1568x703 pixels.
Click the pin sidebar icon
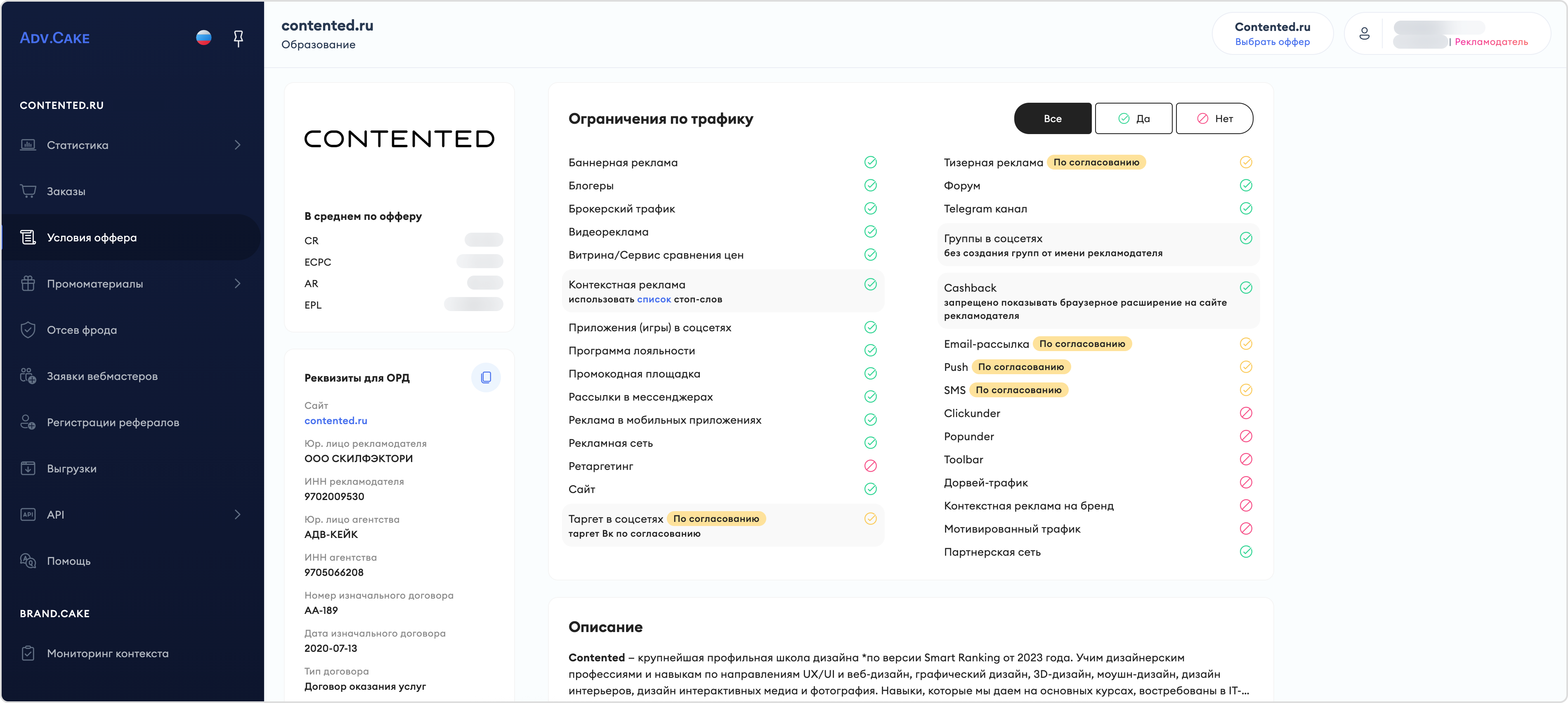coord(239,38)
